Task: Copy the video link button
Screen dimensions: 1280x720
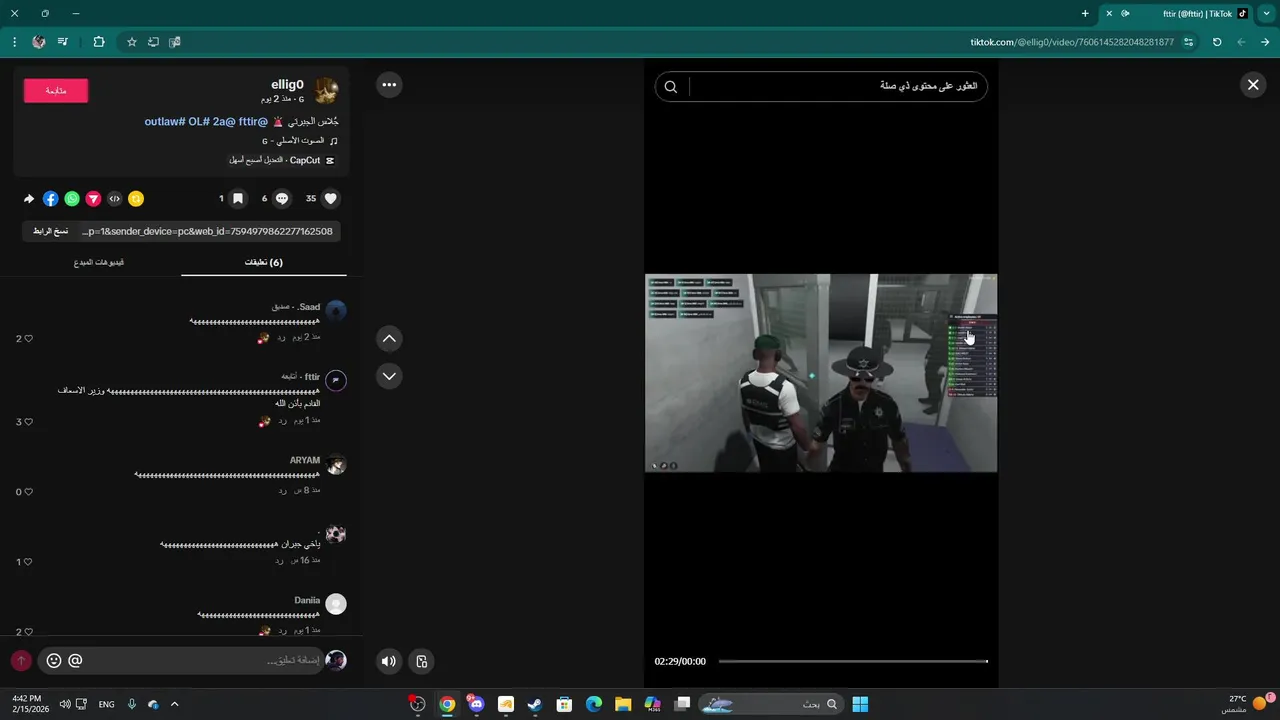Action: [51, 231]
